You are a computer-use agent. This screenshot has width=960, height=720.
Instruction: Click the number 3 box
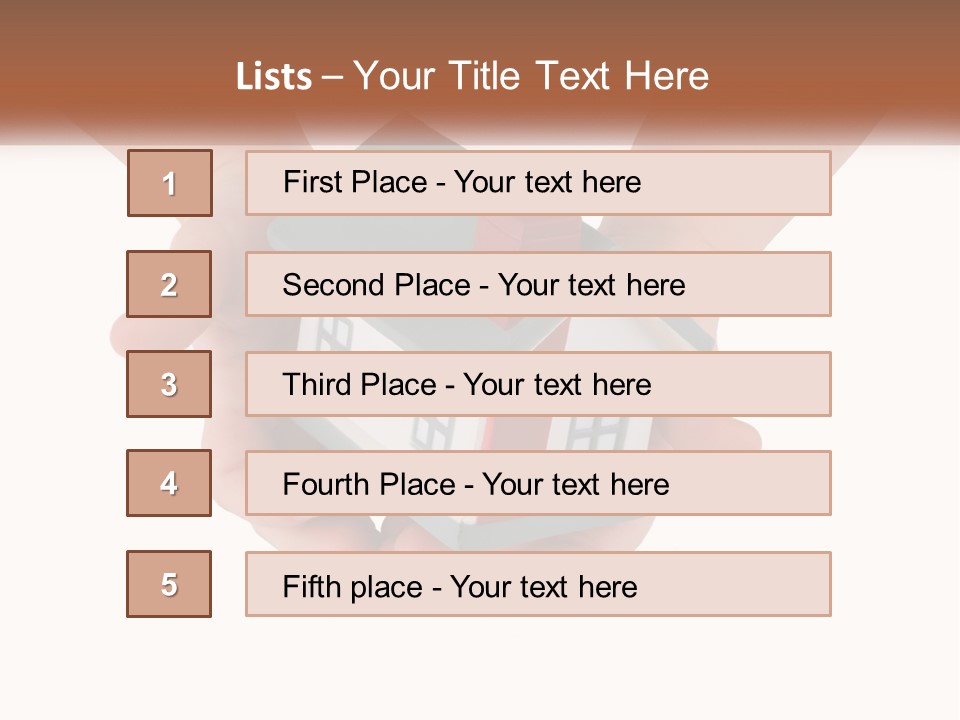click(169, 384)
